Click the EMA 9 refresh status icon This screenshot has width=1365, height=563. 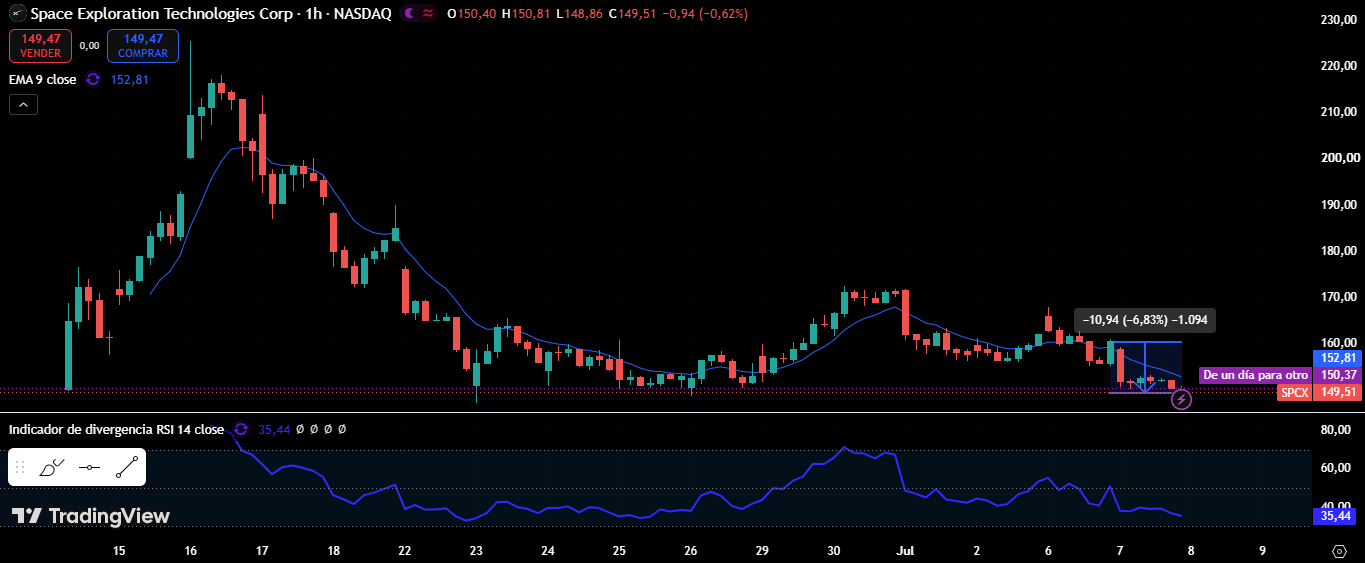[93, 79]
